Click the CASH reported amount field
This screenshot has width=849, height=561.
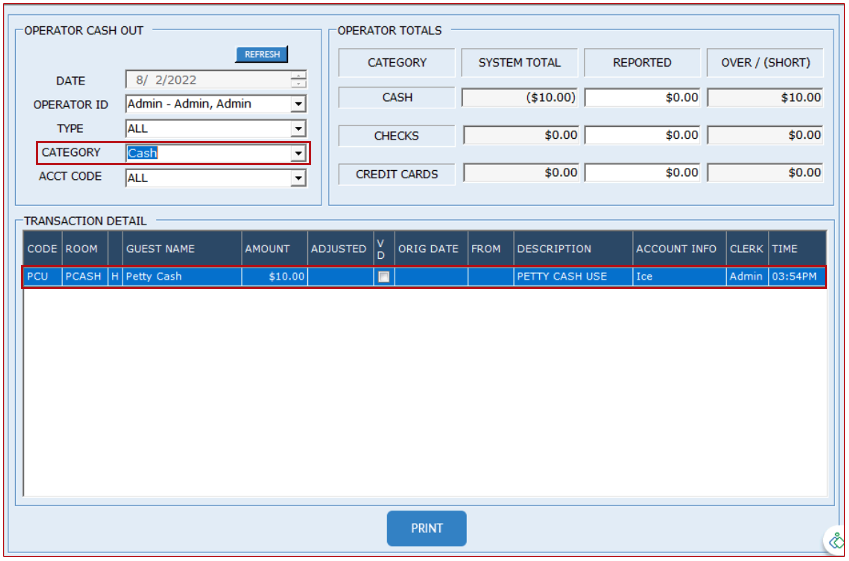click(x=642, y=98)
